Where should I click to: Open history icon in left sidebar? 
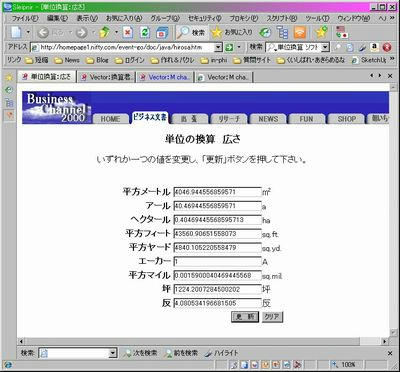(x=10, y=90)
